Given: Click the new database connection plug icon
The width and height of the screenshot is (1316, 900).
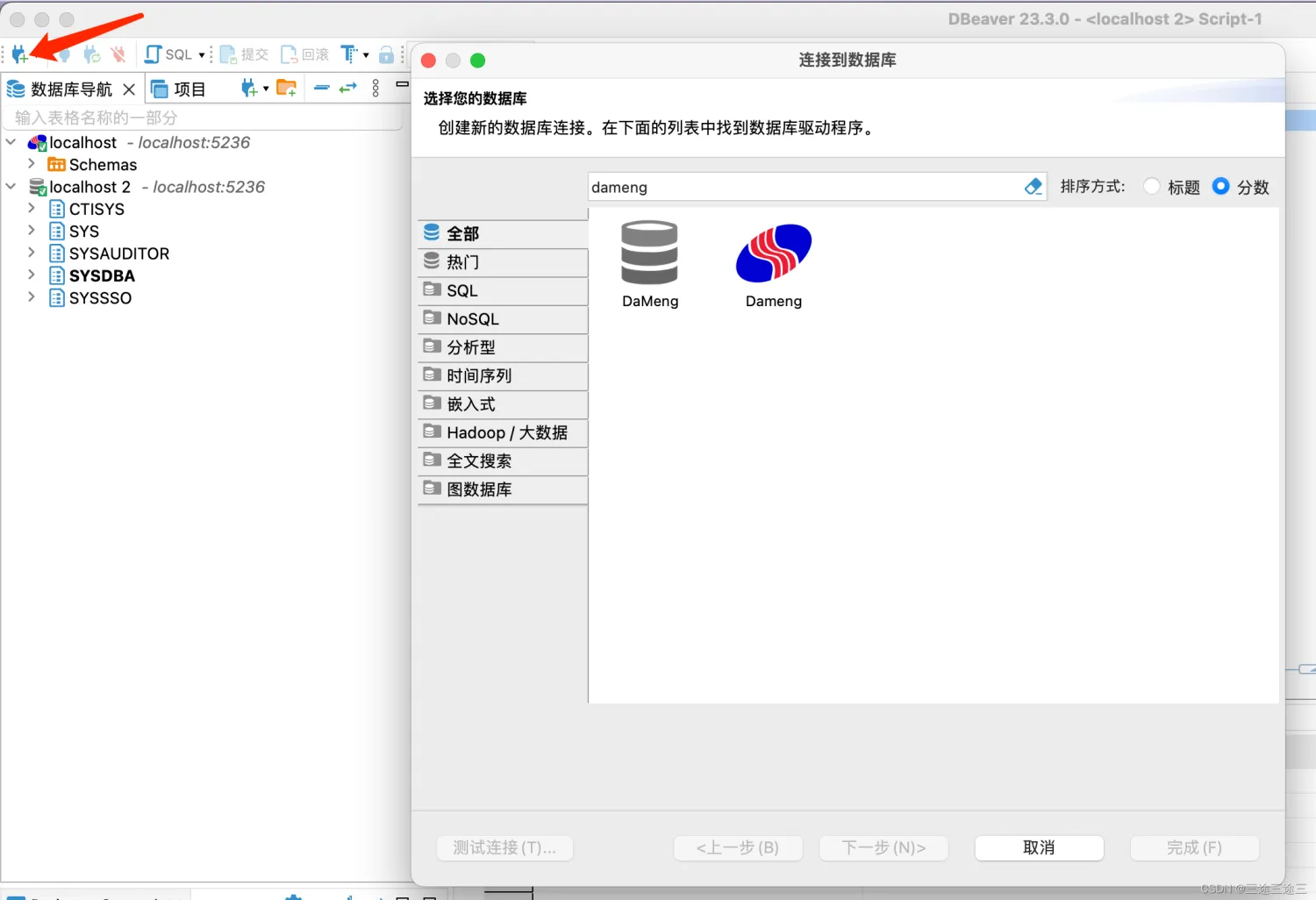Looking at the screenshot, I should (x=19, y=54).
